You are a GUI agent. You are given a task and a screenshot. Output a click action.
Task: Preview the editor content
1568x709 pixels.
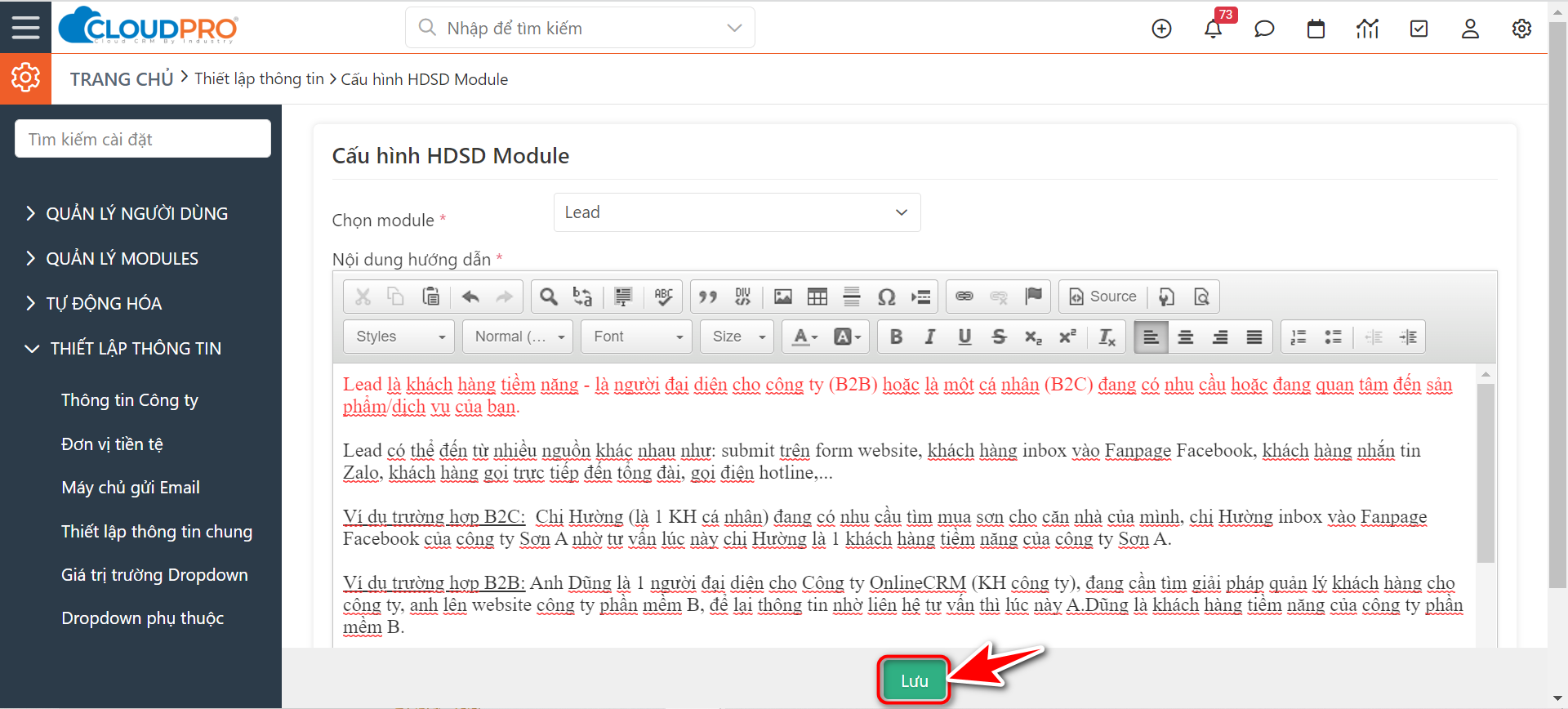tap(1201, 297)
